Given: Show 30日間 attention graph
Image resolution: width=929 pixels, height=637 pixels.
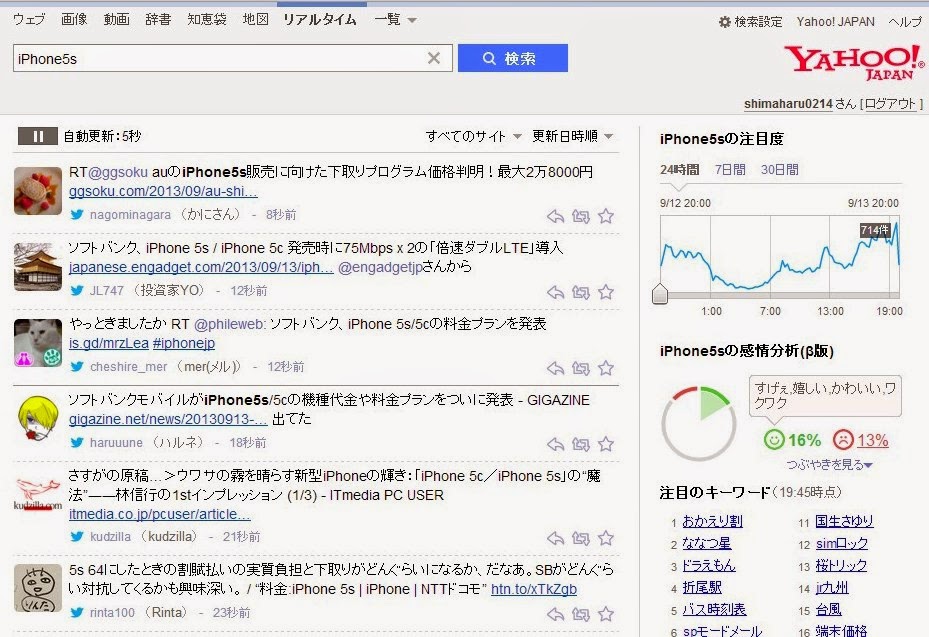Looking at the screenshot, I should tap(780, 169).
